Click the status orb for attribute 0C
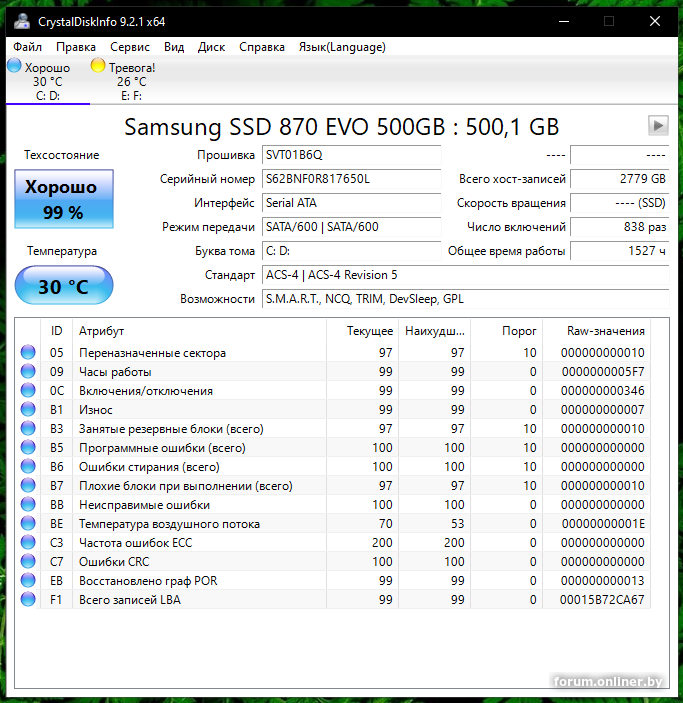Image resolution: width=683 pixels, height=703 pixels. coord(28,391)
